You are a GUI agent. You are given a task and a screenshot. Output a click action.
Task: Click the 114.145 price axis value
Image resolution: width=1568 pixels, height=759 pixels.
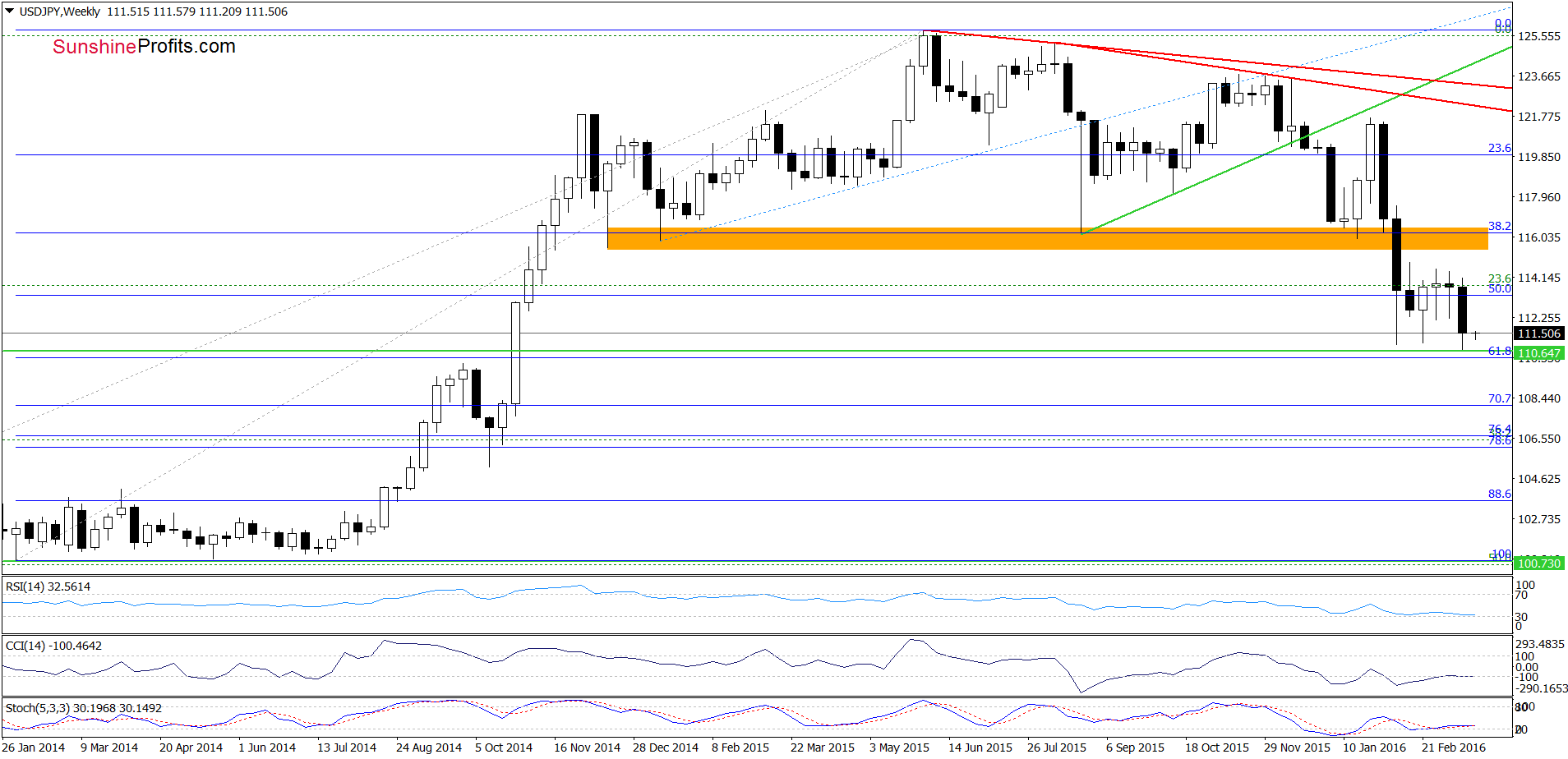(1538, 278)
